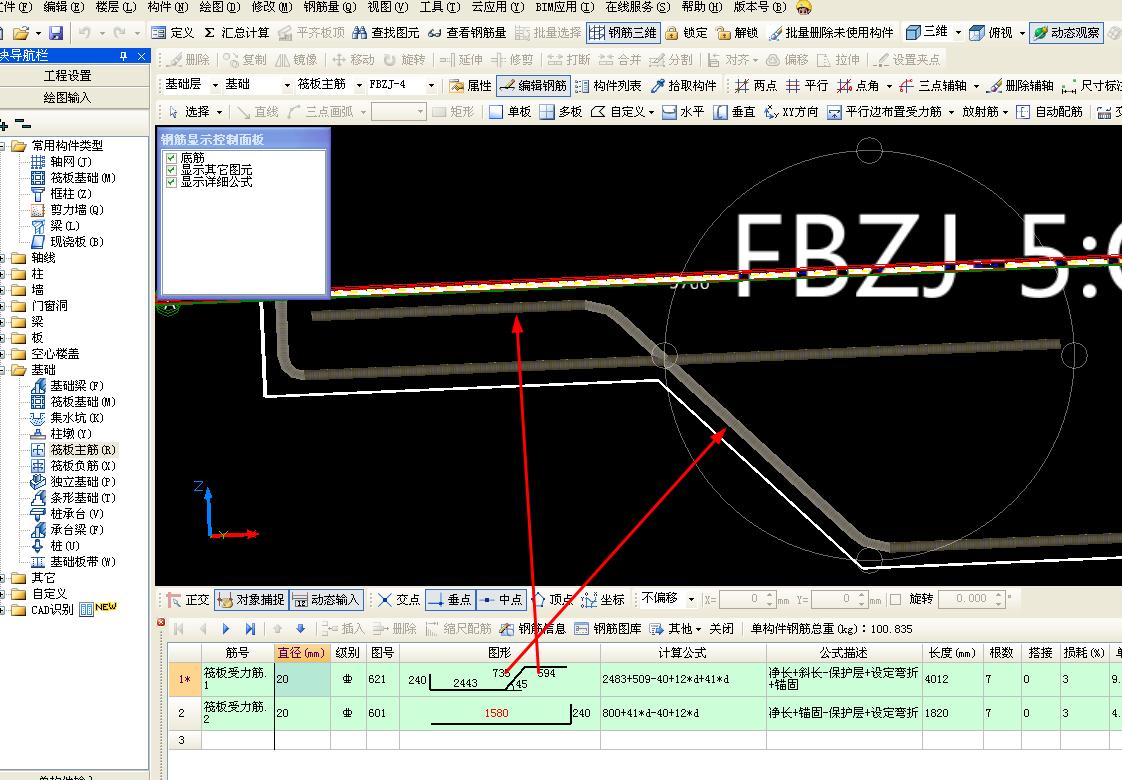Expand the 其他 dropdown in rebar table toolbar
1122x780 pixels.
click(698, 629)
